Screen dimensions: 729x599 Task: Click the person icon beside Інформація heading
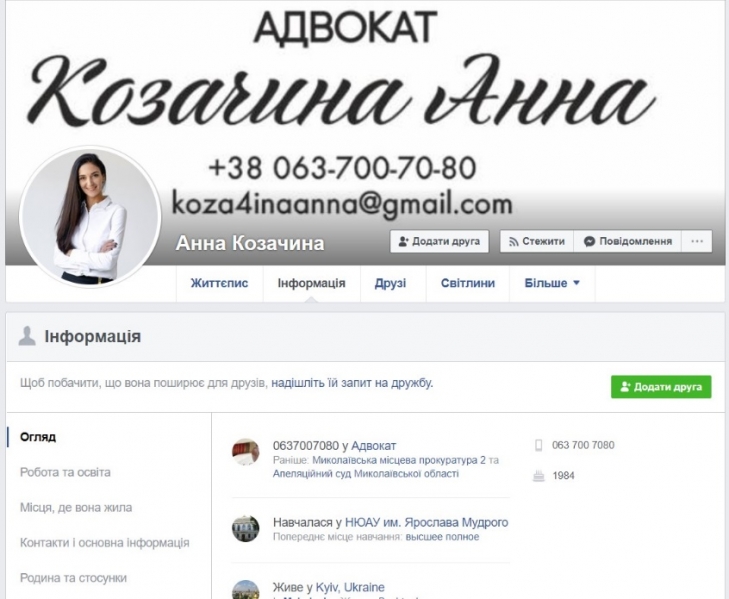[x=27, y=336]
